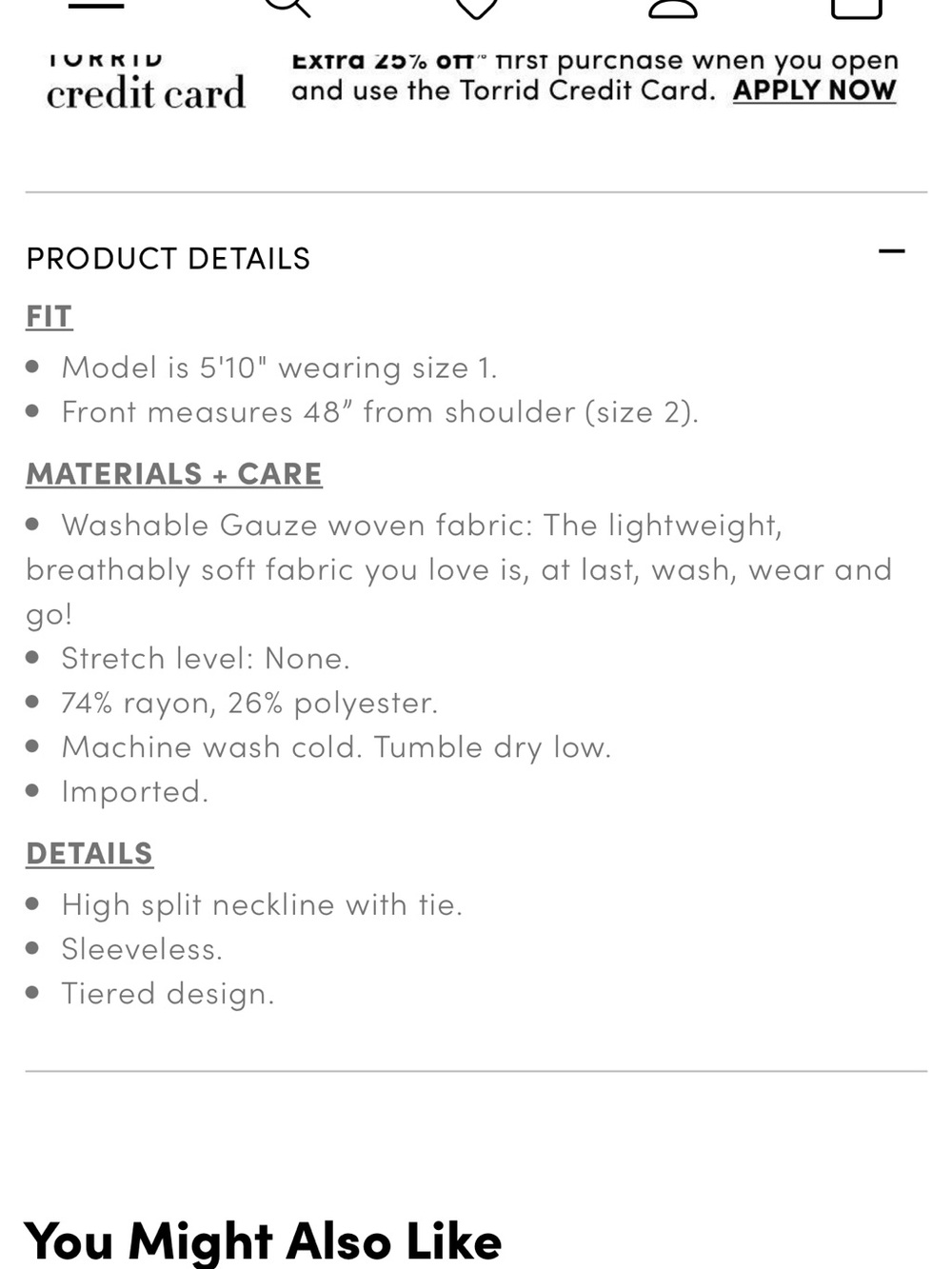
Task: Click the 74% rayon, 26% polyester line
Action: [249, 703]
